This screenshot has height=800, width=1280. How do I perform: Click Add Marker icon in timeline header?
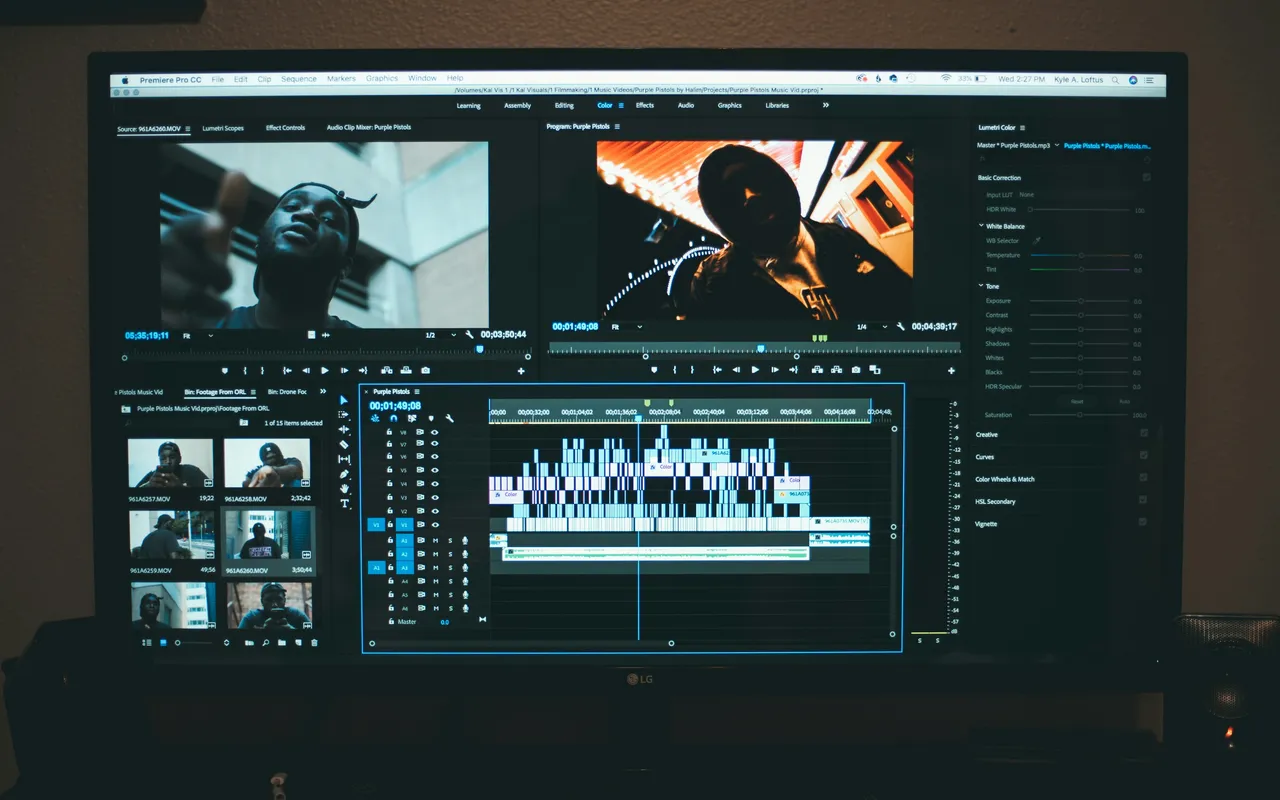click(x=431, y=418)
